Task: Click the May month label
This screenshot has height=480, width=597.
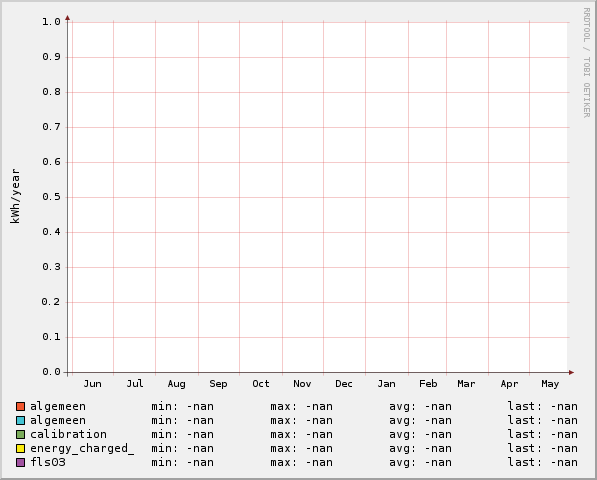Action: click(550, 384)
